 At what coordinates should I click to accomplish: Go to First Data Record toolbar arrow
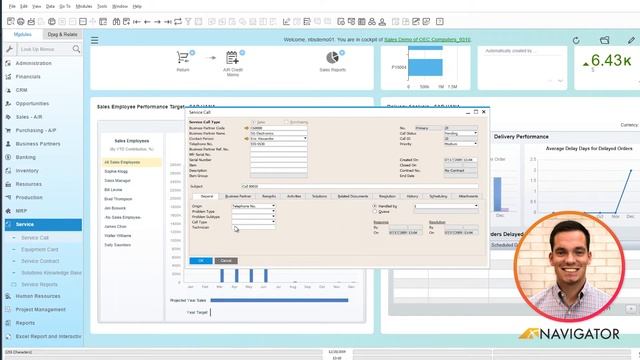pyautogui.click(x=137, y=21)
